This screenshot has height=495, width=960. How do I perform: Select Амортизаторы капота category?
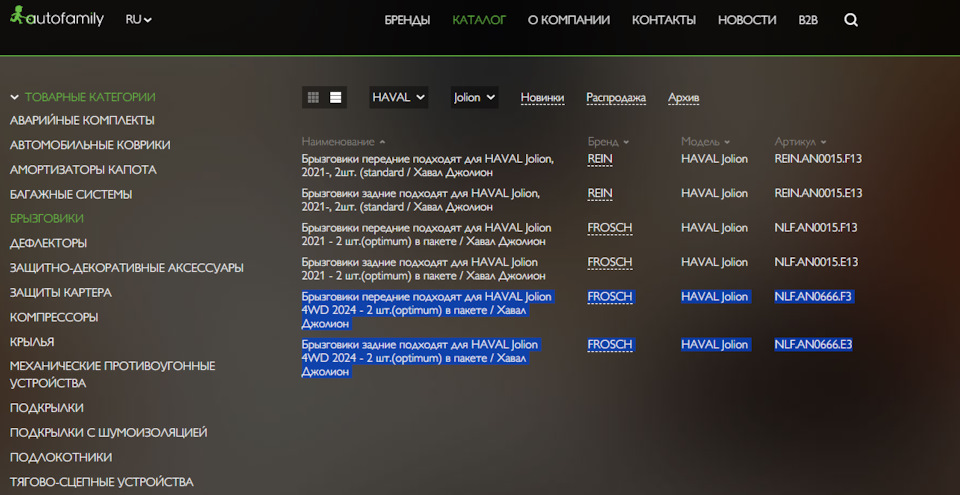pyautogui.click(x=83, y=170)
